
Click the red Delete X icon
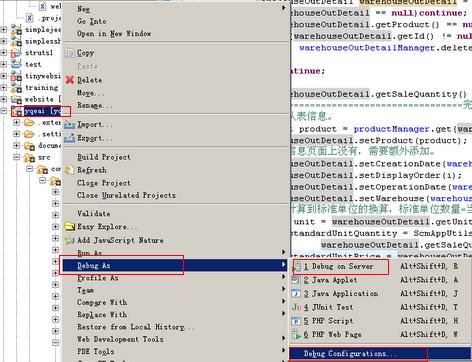point(70,80)
